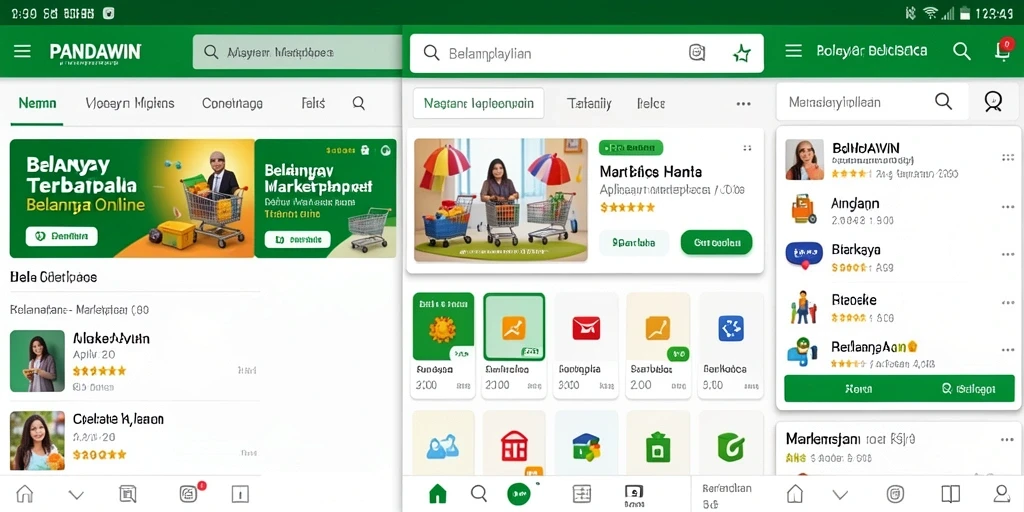Tap the search icon in middle bottom bar
Screen dimensions: 1024x512
[x=479, y=494]
